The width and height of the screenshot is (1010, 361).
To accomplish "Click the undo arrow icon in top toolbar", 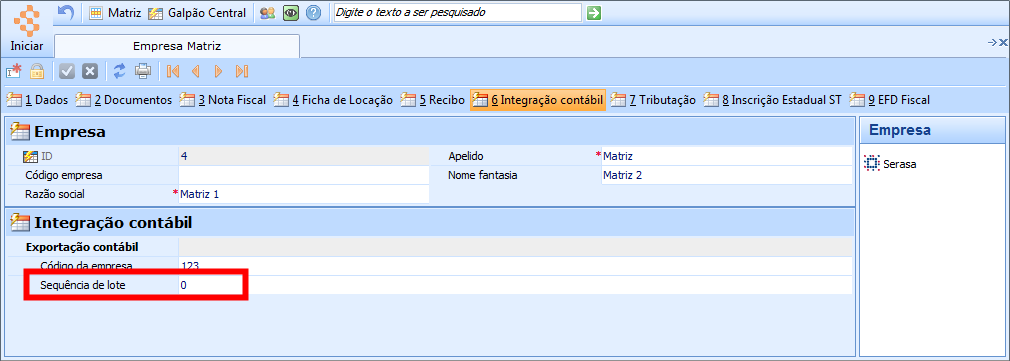I will click(66, 12).
